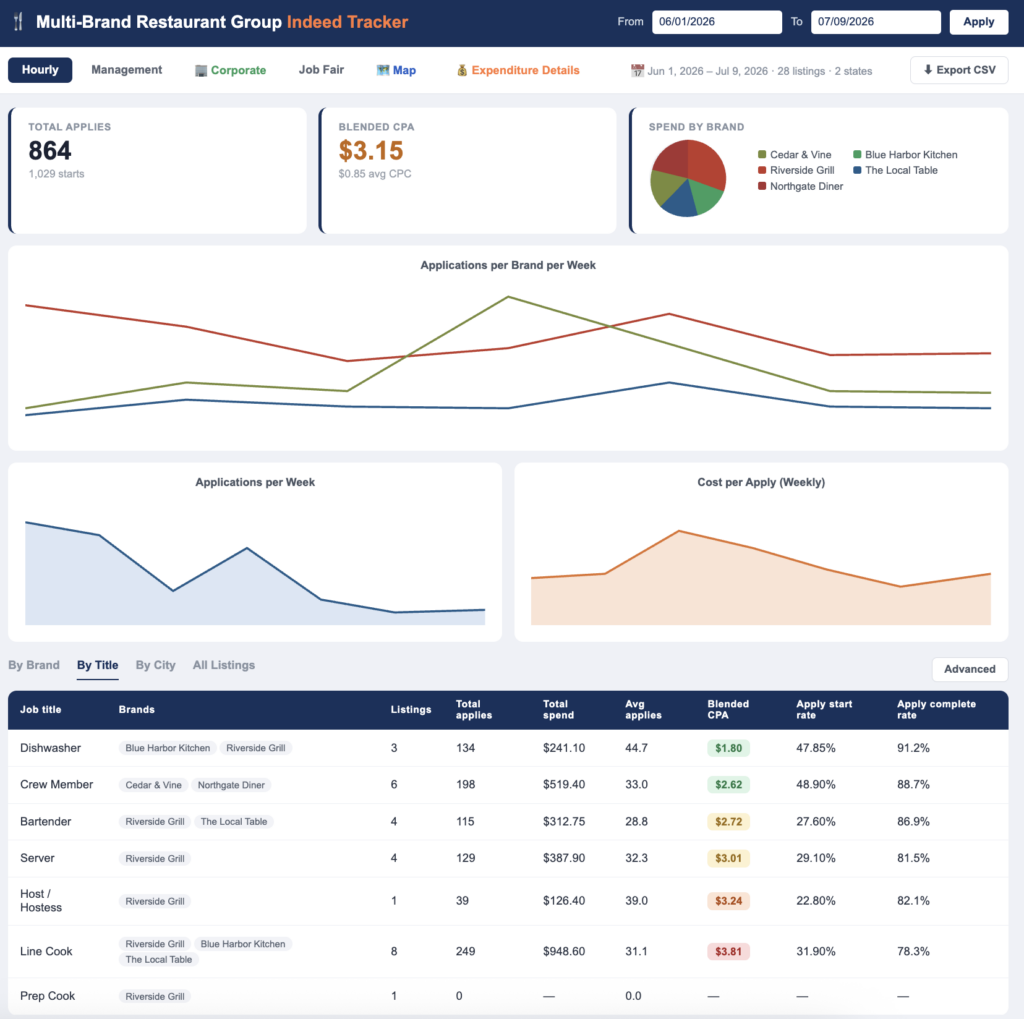Click the Spend by Brand pie chart

point(688,178)
